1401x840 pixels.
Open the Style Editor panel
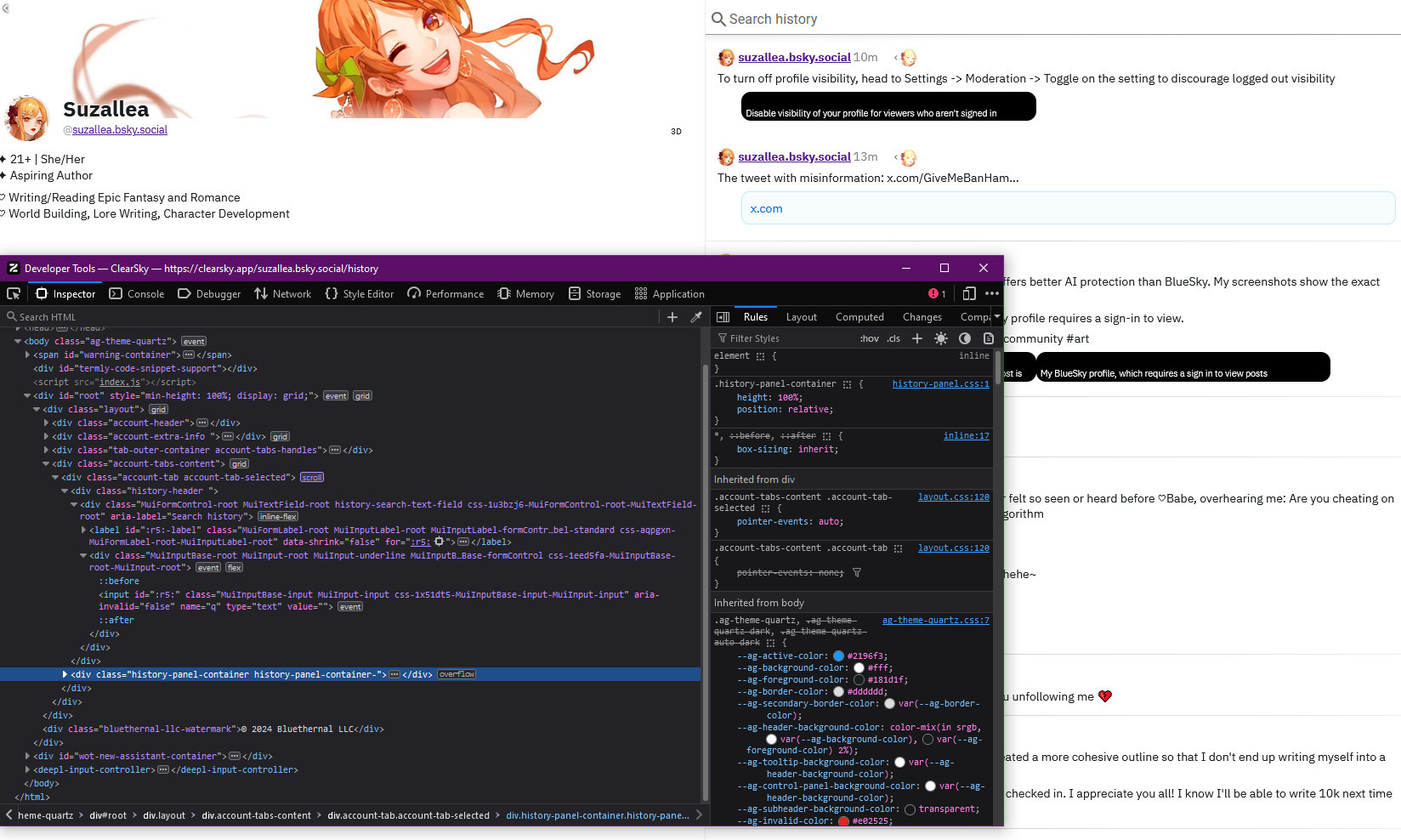coord(360,293)
